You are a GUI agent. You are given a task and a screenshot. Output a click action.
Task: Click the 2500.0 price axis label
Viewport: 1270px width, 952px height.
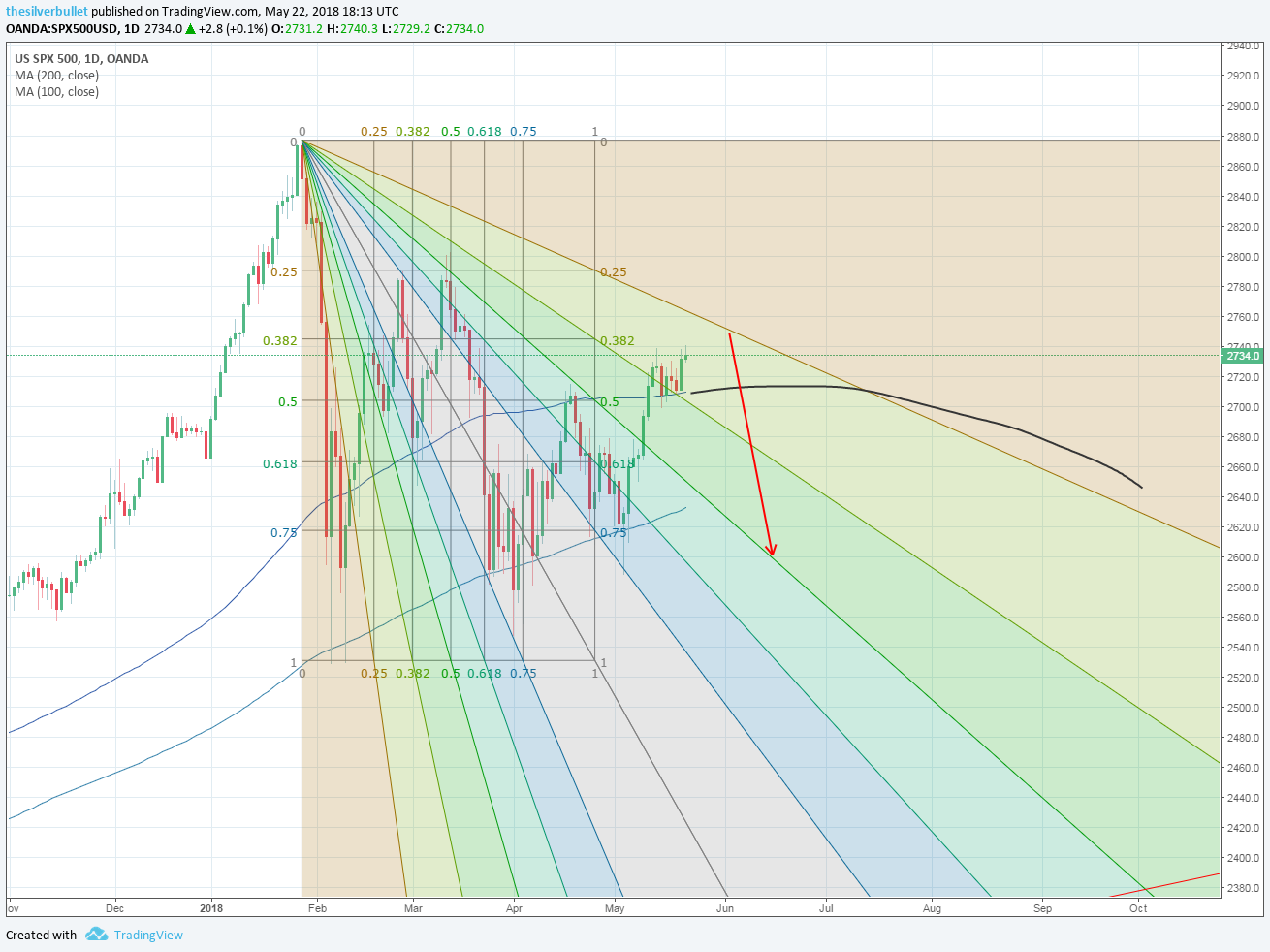1243,708
